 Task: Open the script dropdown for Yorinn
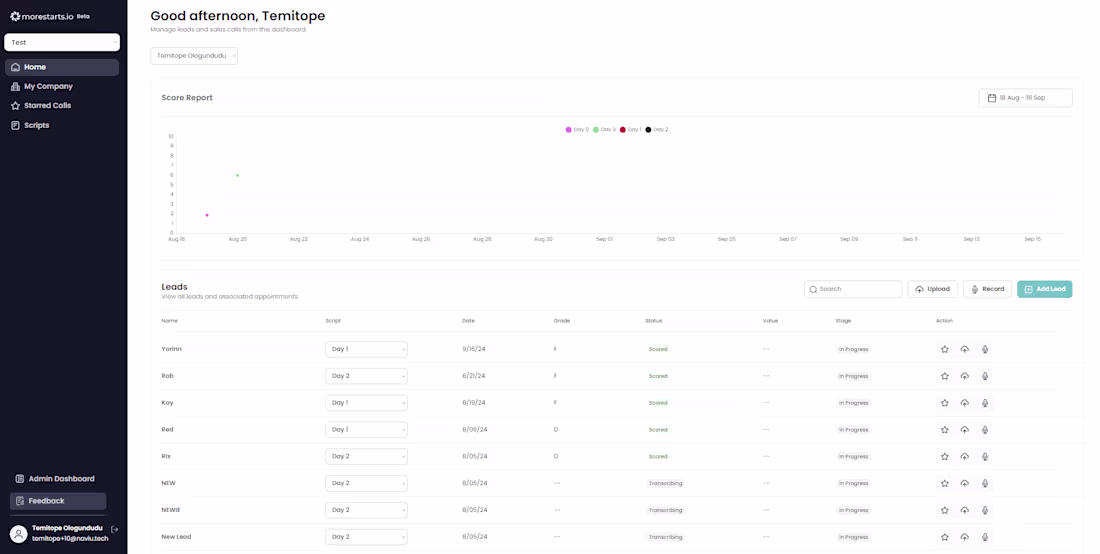[x=366, y=349]
